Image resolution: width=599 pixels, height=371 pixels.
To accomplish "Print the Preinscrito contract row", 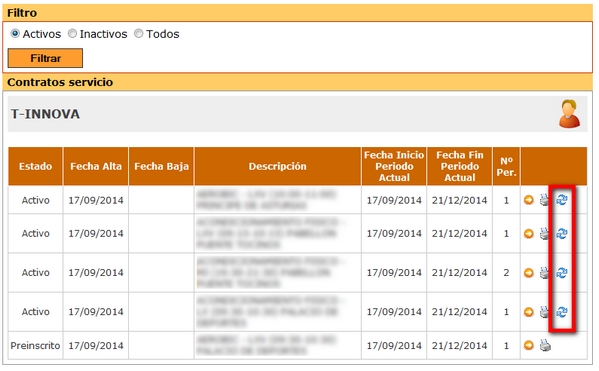I will 545,345.
